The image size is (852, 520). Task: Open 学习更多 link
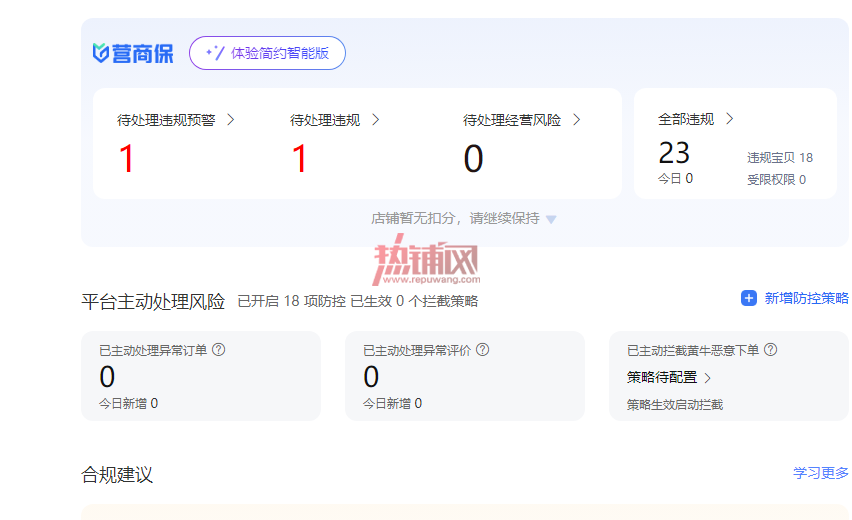[820, 473]
